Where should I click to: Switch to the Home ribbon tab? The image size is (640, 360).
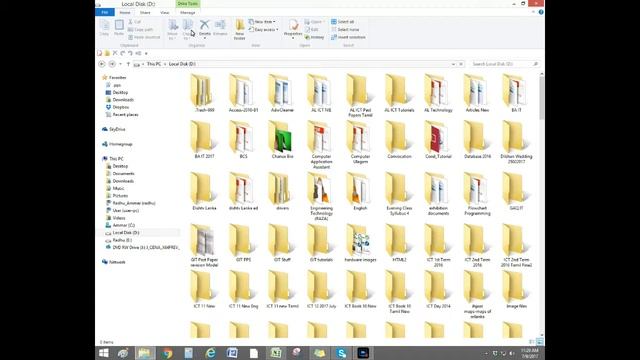(x=125, y=13)
